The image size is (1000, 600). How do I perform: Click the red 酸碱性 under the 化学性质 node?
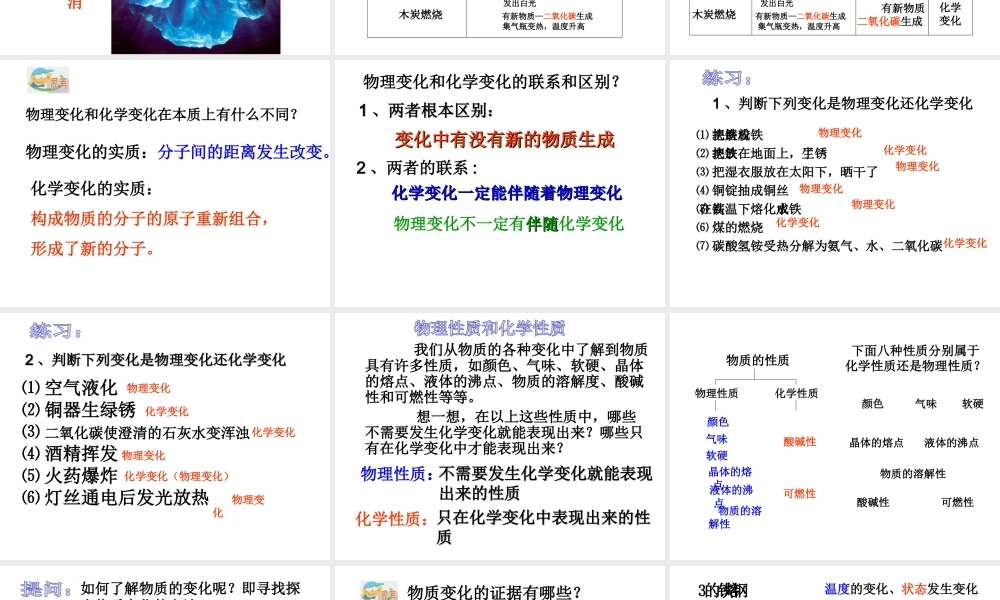pyautogui.click(x=800, y=442)
